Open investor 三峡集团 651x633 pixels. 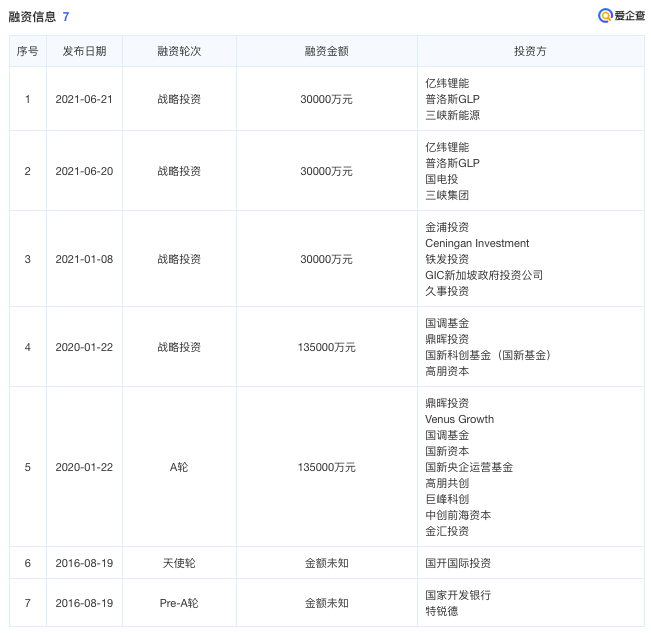pyautogui.click(x=447, y=195)
